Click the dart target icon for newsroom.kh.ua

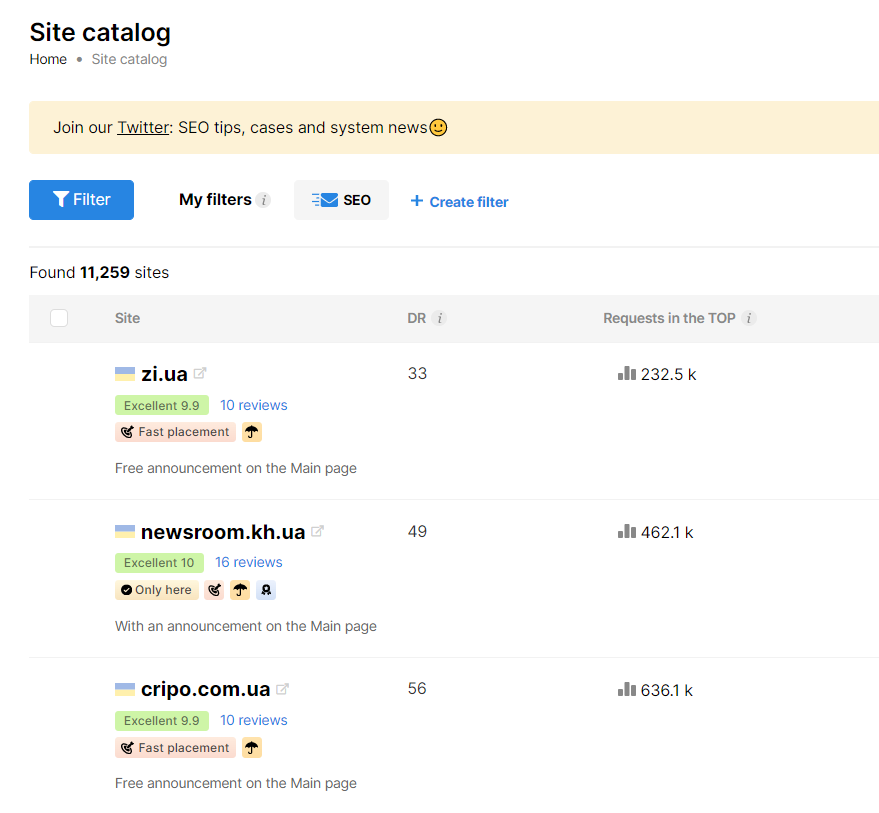pyautogui.click(x=214, y=590)
